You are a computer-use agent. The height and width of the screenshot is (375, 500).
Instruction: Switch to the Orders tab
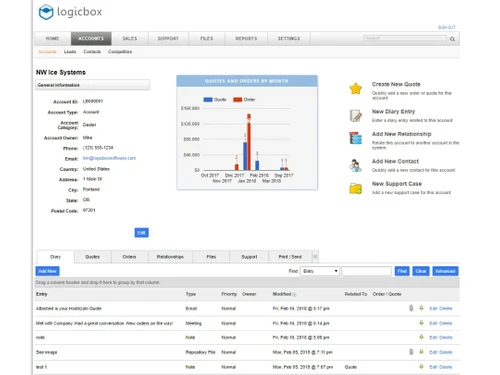[129, 257]
